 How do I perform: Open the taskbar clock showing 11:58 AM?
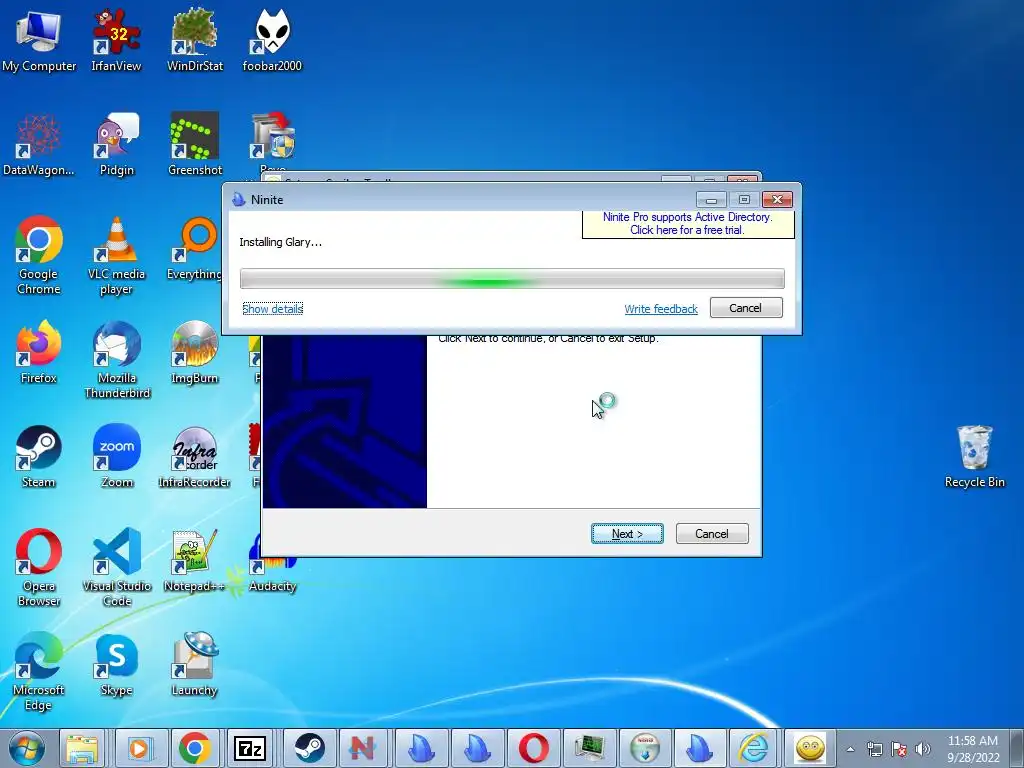(x=973, y=749)
